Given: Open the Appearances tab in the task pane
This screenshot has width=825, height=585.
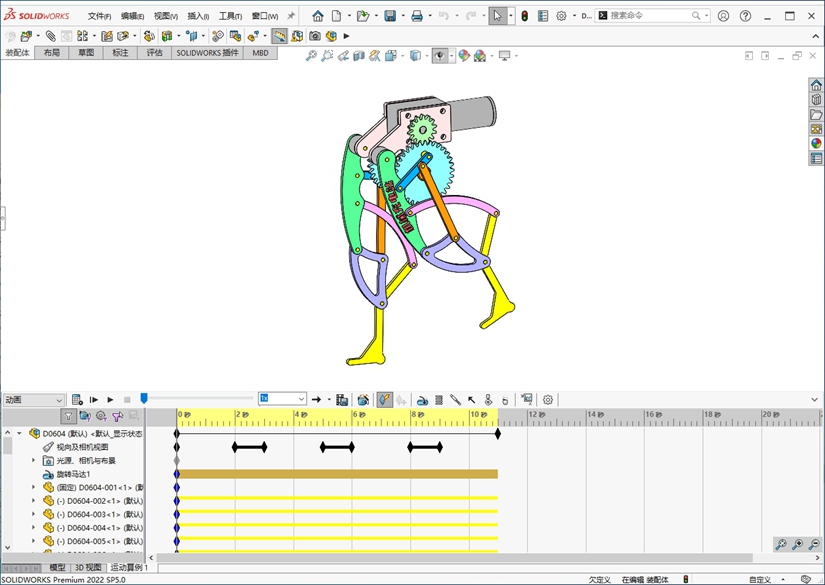Looking at the screenshot, I should [x=816, y=143].
